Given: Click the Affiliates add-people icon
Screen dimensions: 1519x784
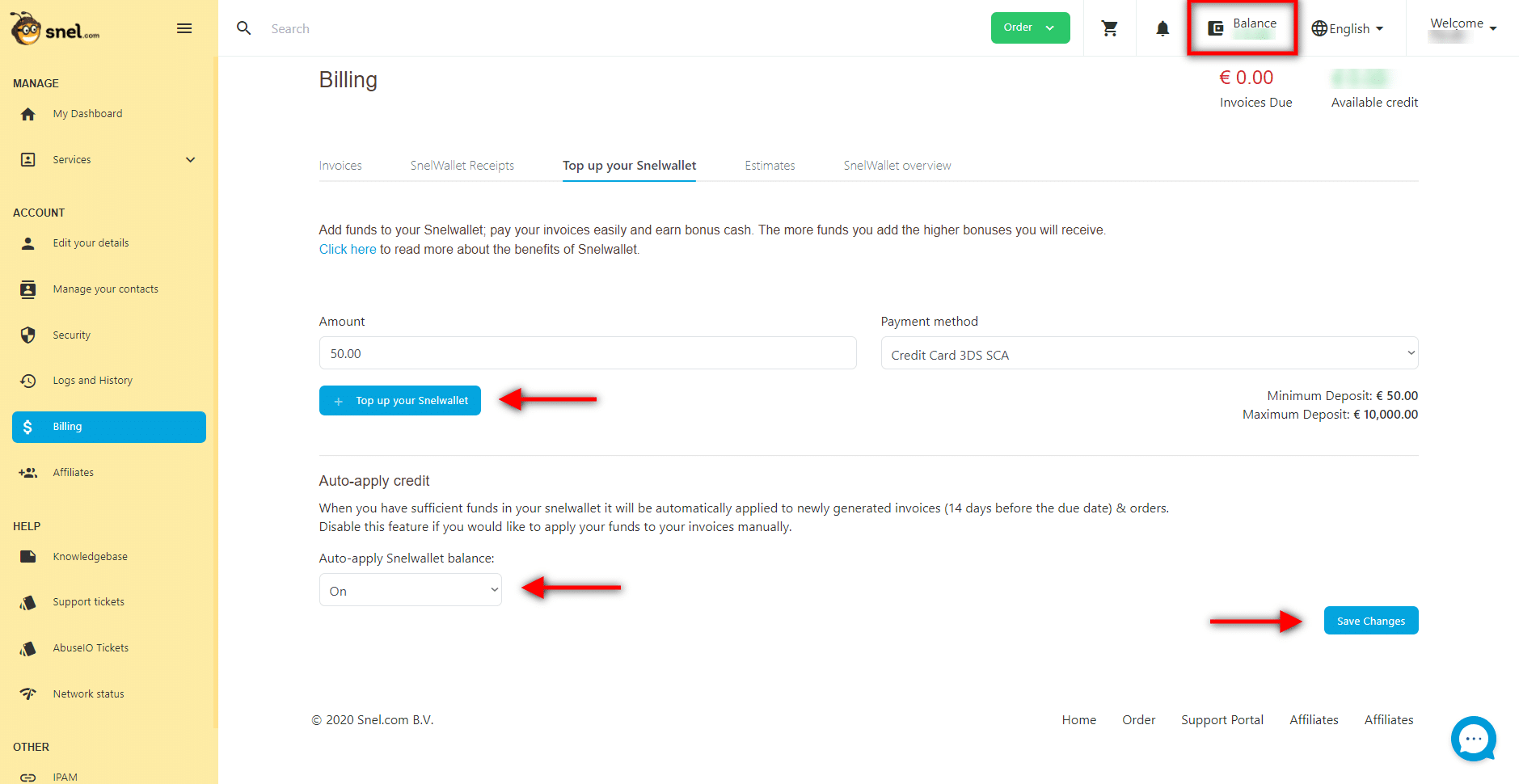Looking at the screenshot, I should [28, 473].
